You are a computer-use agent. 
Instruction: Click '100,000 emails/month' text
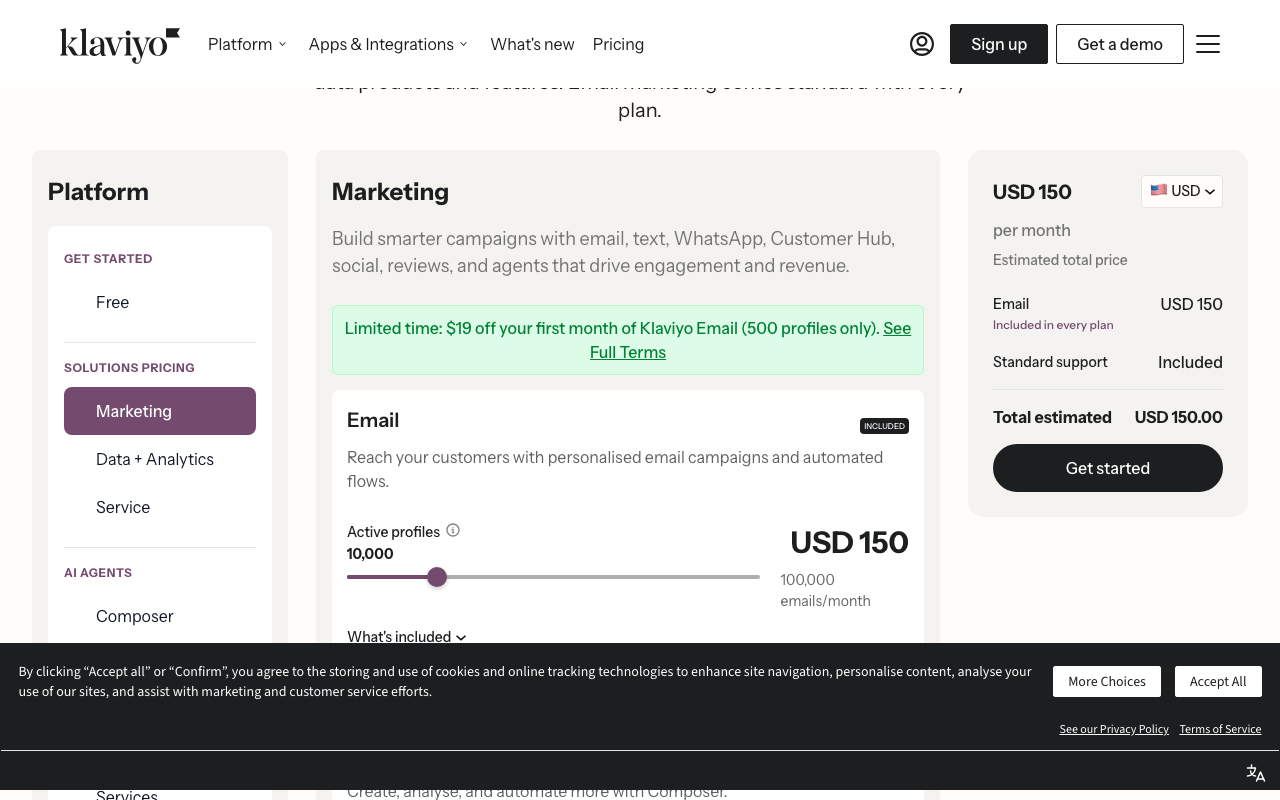pyautogui.click(x=825, y=590)
